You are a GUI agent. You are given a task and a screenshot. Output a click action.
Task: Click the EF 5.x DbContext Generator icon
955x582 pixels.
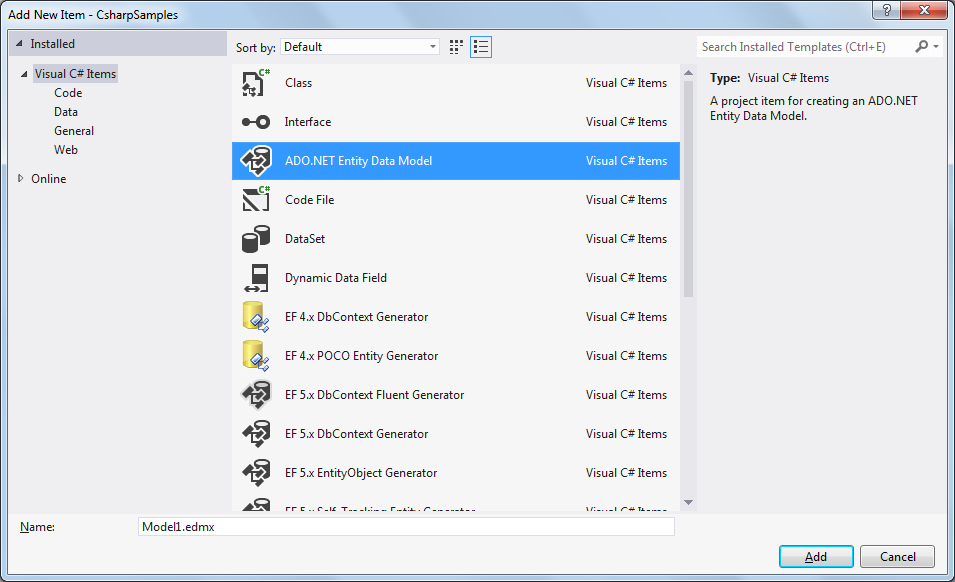256,433
